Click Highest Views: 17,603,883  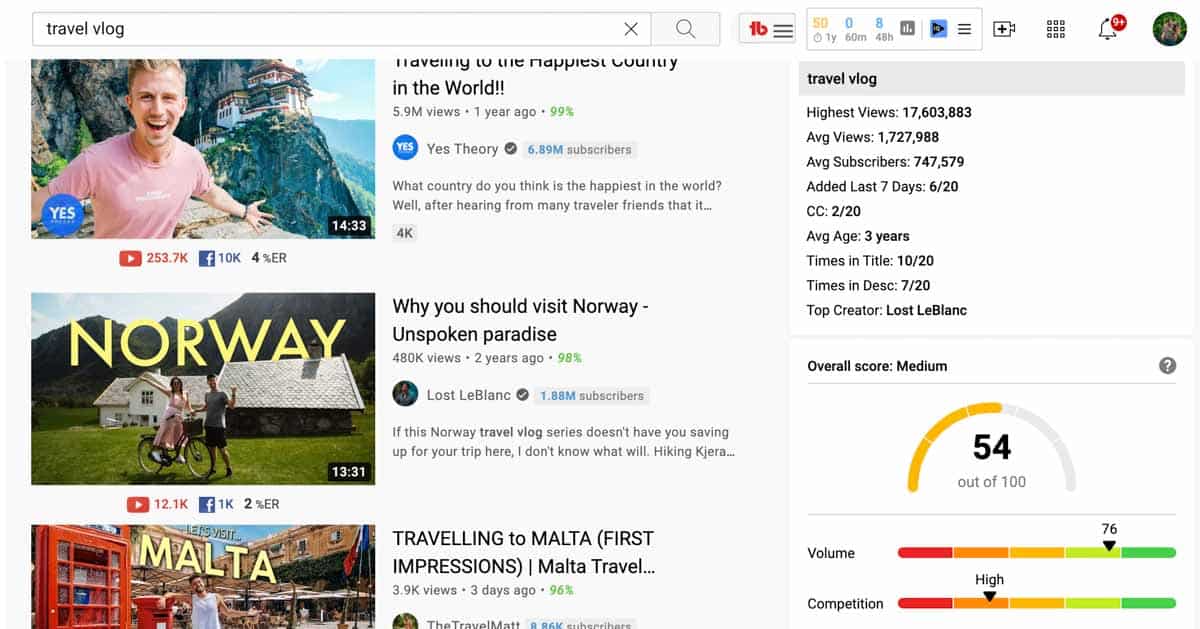point(889,112)
